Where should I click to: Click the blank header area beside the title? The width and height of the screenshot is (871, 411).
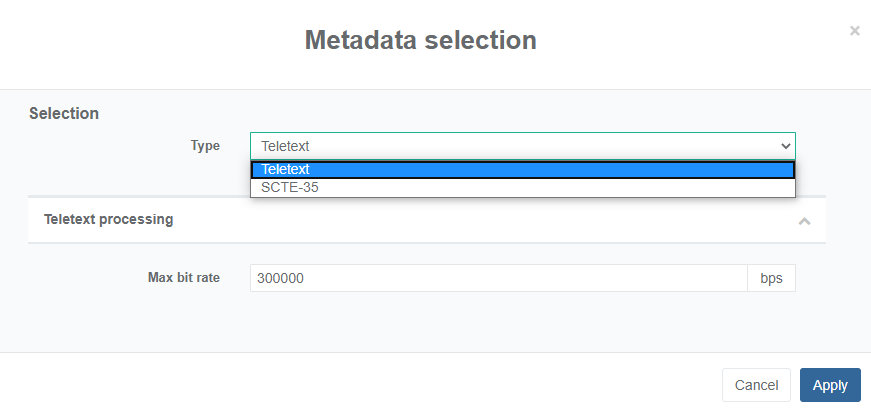pyautogui.click(x=150, y=40)
